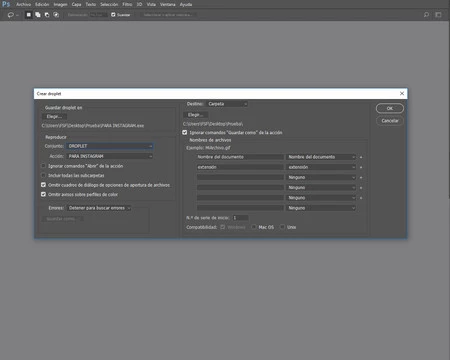The image size is (450, 360).
Task: Uncheck Ignorar comandos "Guardar como" de la acción
Action: pos(185,133)
